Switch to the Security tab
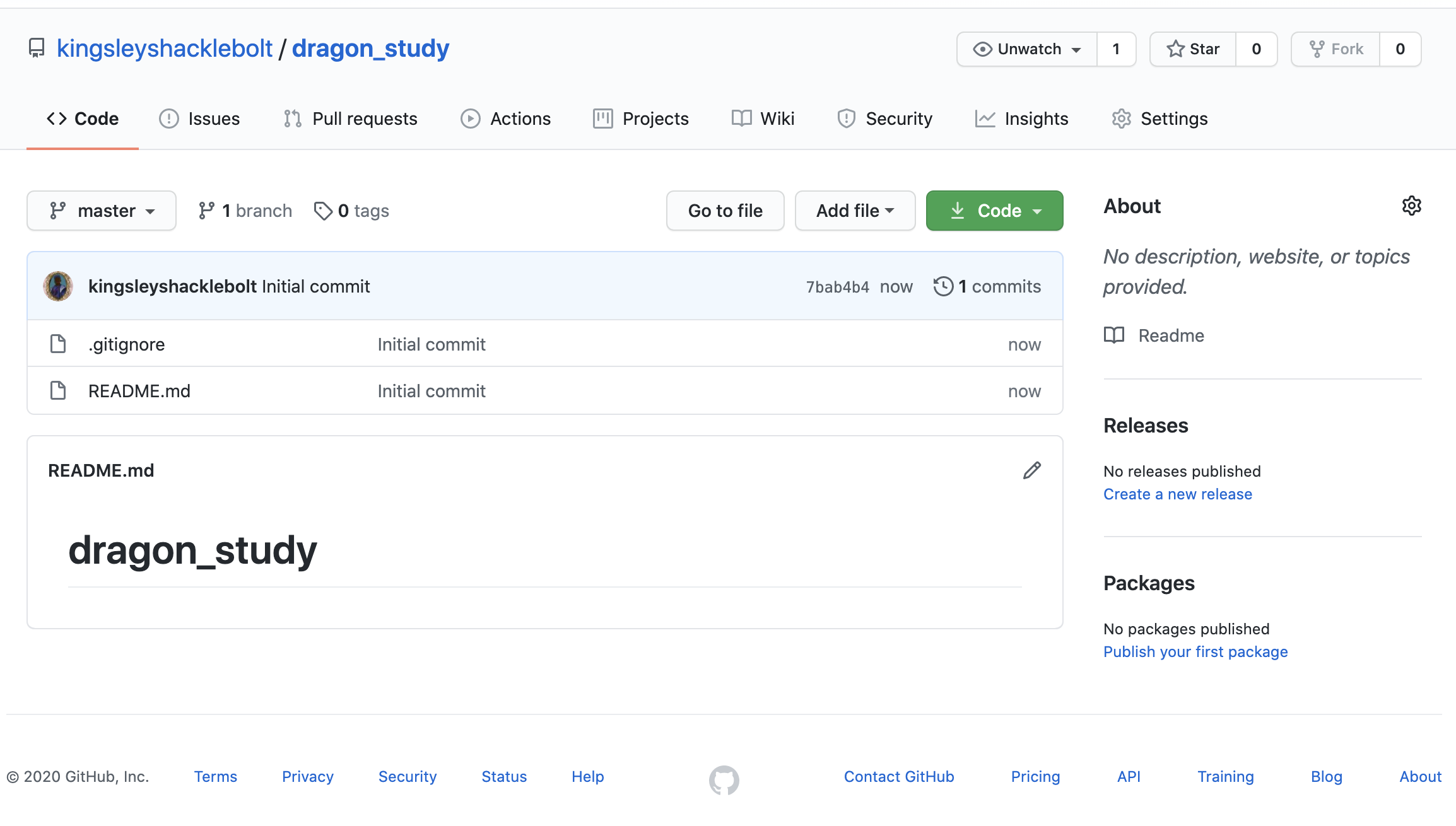This screenshot has height=826, width=1456. pyautogui.click(x=884, y=119)
